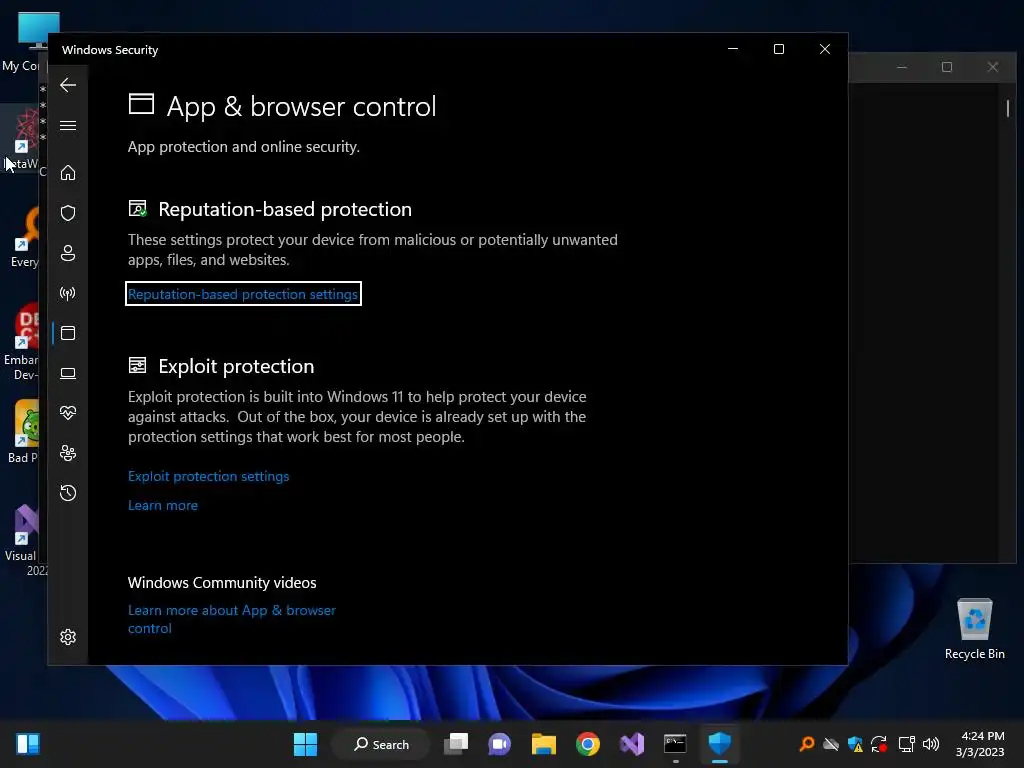This screenshot has height=768, width=1024.
Task: Open the taskbar Search box
Action: point(381,744)
